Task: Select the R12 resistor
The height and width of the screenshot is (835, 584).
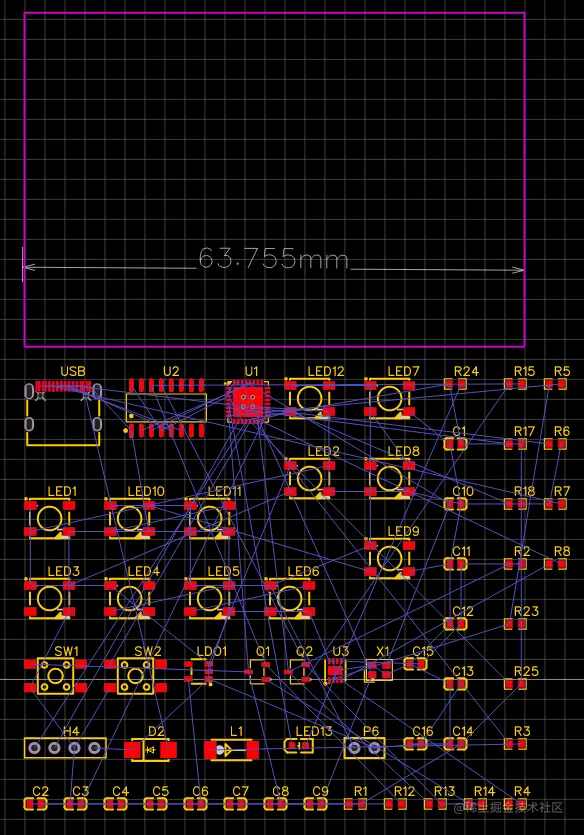Action: coord(395,804)
